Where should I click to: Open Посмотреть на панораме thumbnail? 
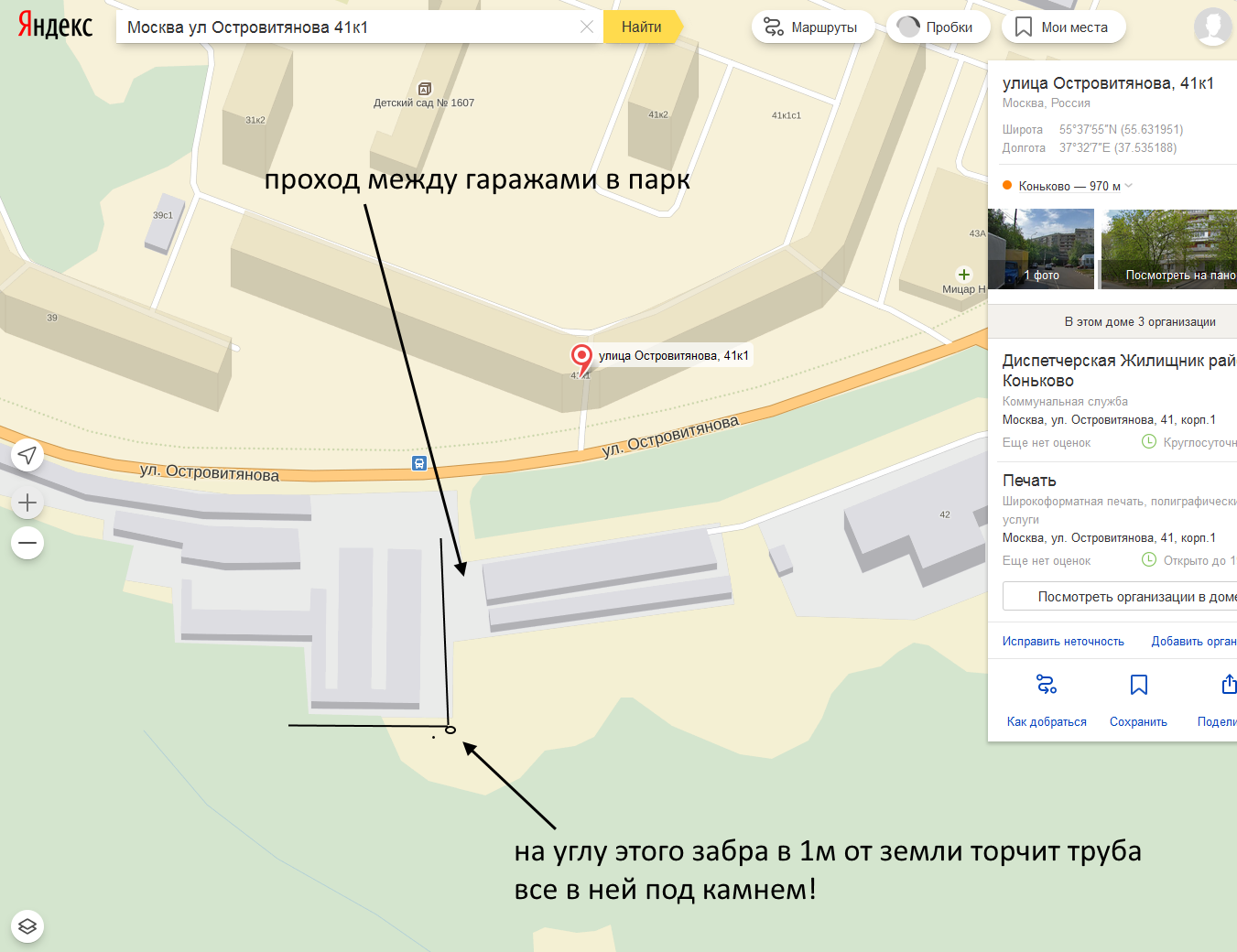pyautogui.click(x=1169, y=249)
